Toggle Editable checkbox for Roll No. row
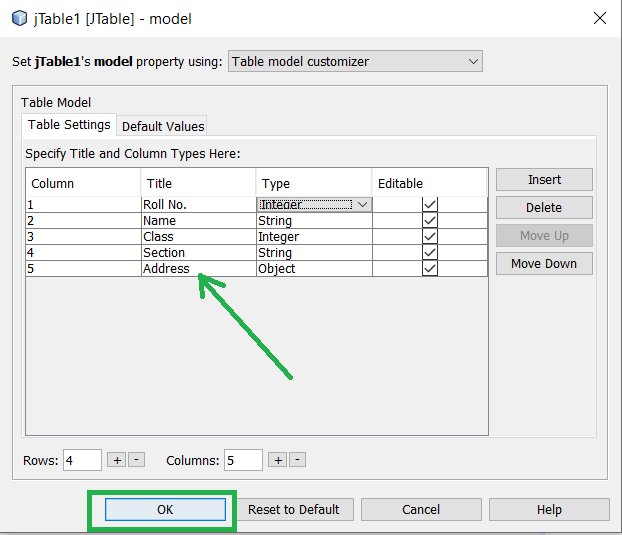Screen dimensions: 622x535 pos(430,205)
